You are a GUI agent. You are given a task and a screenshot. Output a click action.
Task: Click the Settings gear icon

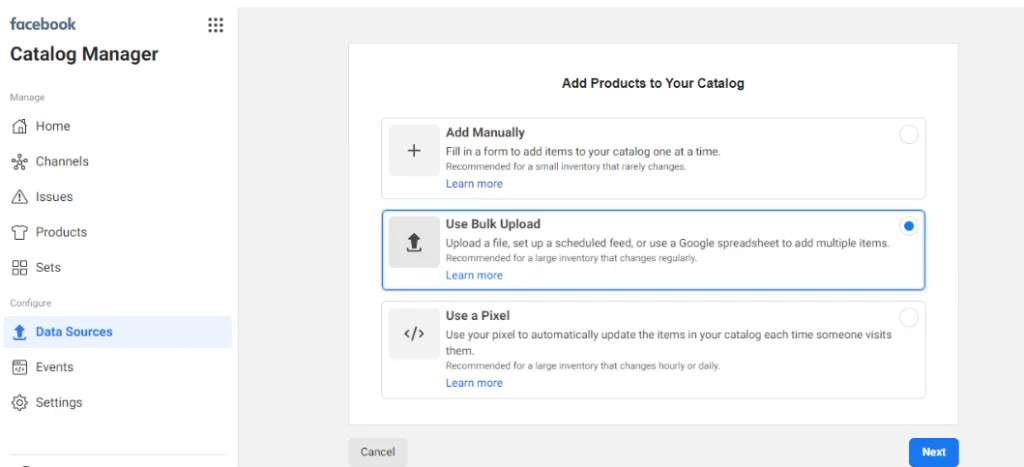pyautogui.click(x=19, y=403)
